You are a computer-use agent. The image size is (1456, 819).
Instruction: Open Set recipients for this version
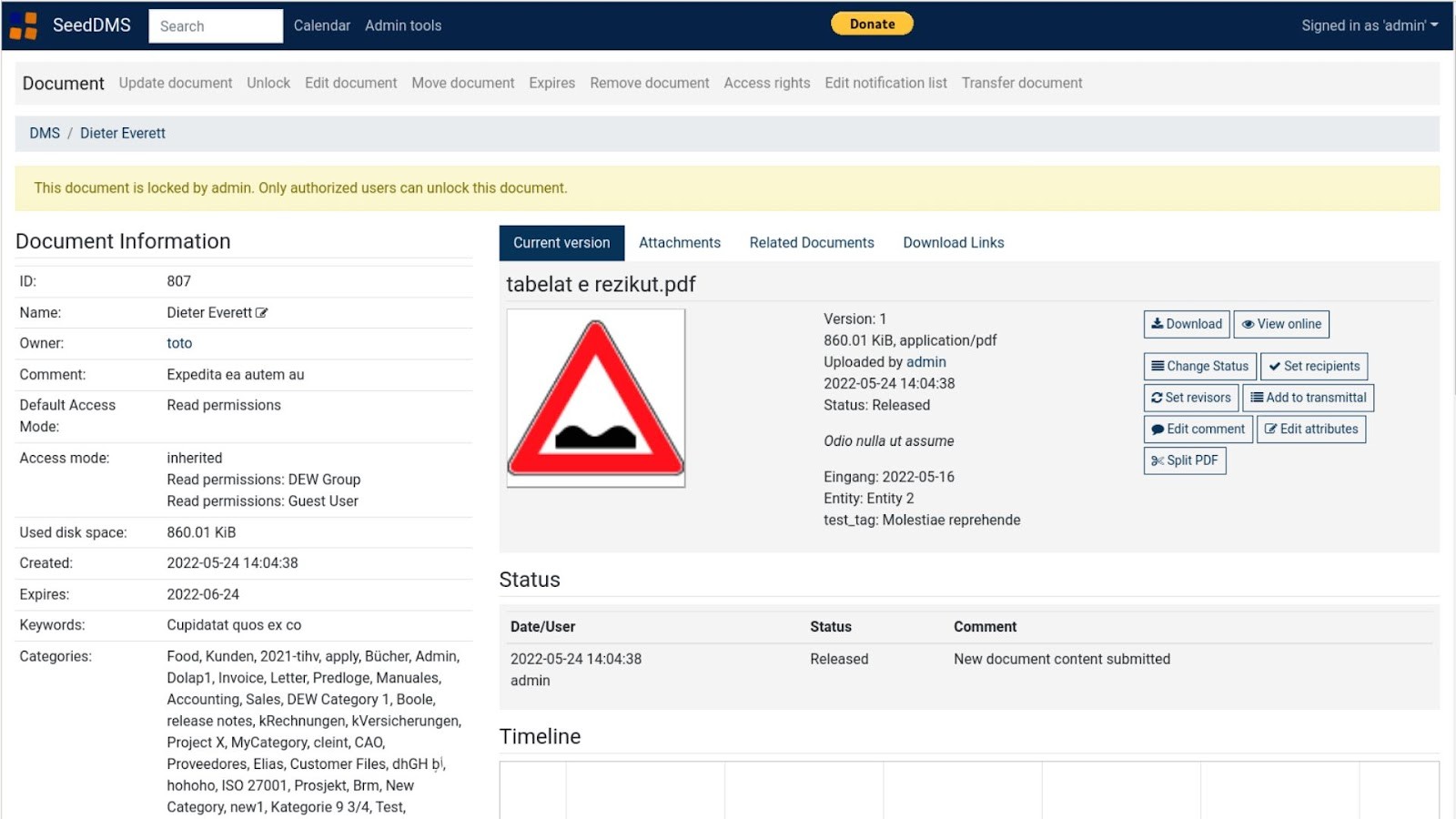pos(1313,366)
